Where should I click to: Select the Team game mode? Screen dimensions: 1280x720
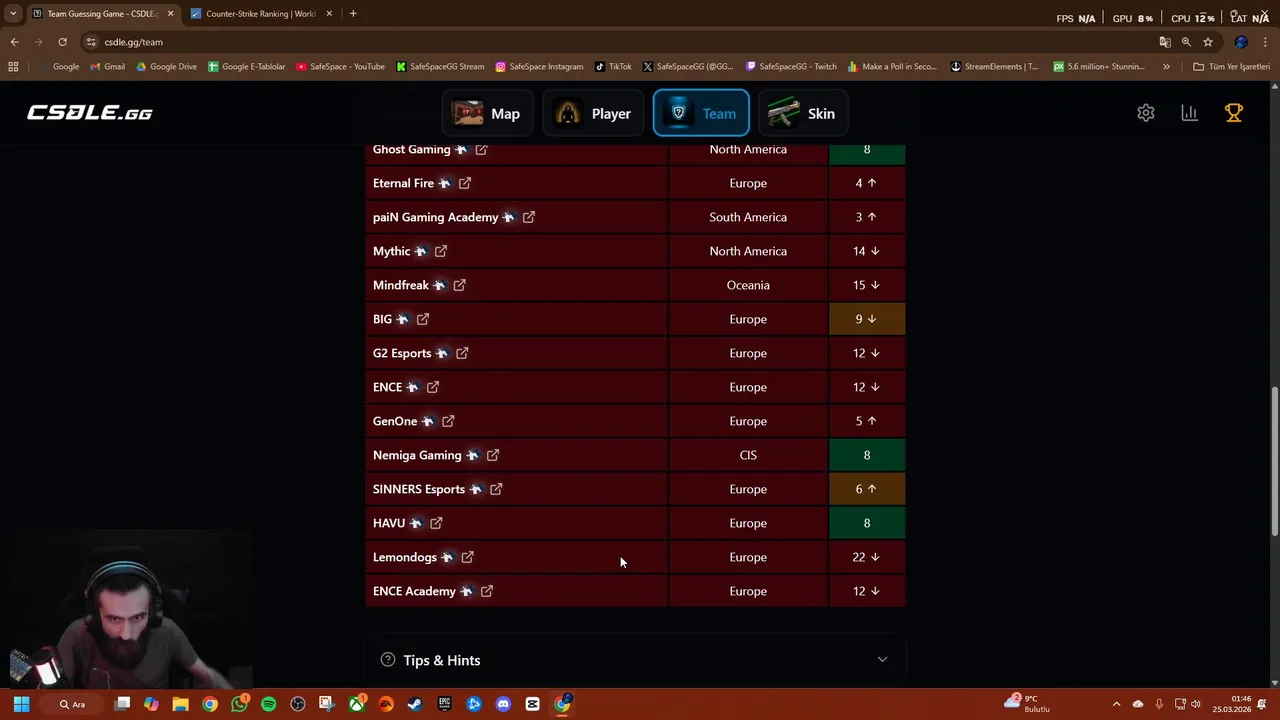(x=701, y=113)
